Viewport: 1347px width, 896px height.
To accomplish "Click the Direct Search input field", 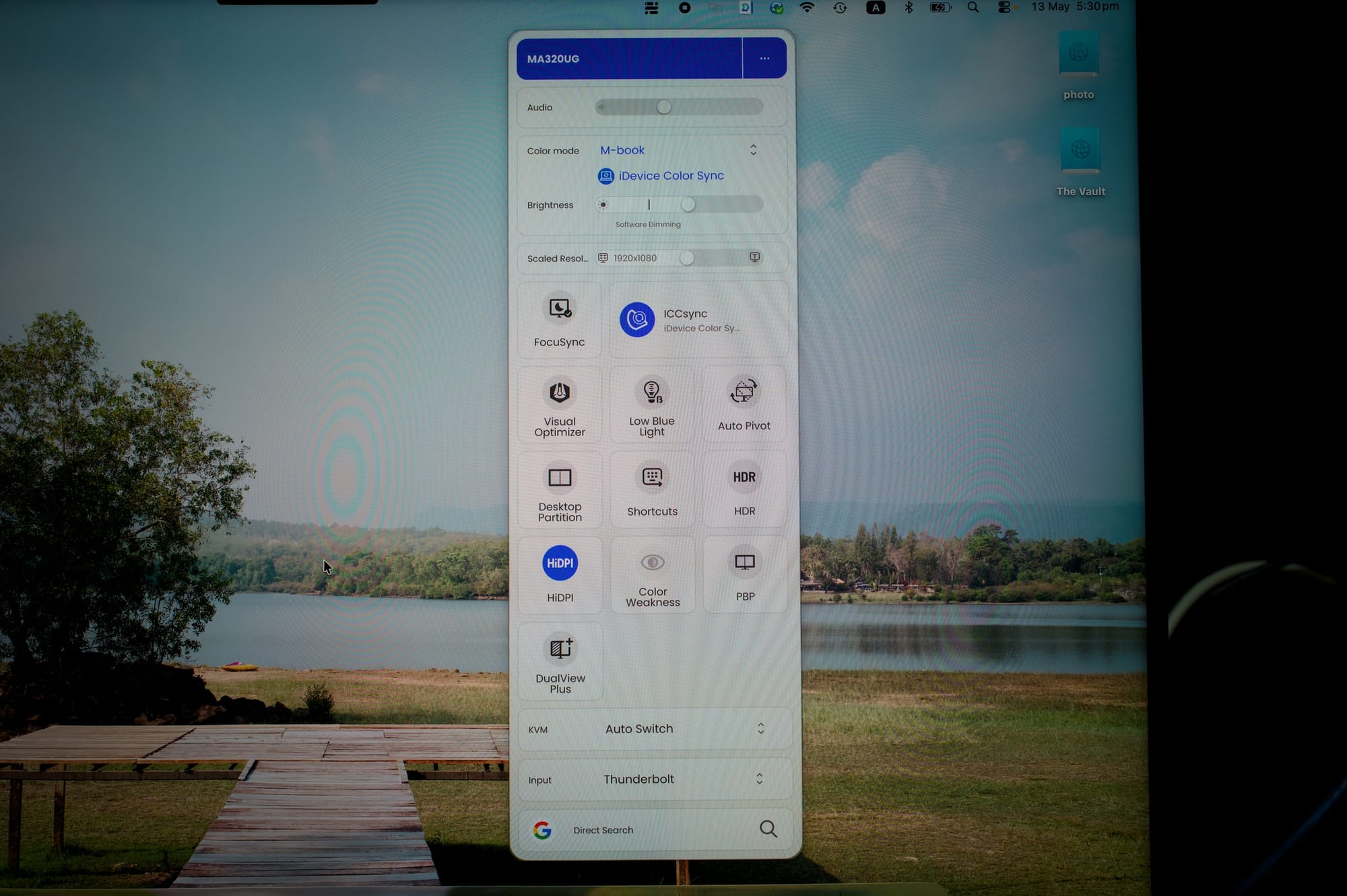I will point(655,830).
